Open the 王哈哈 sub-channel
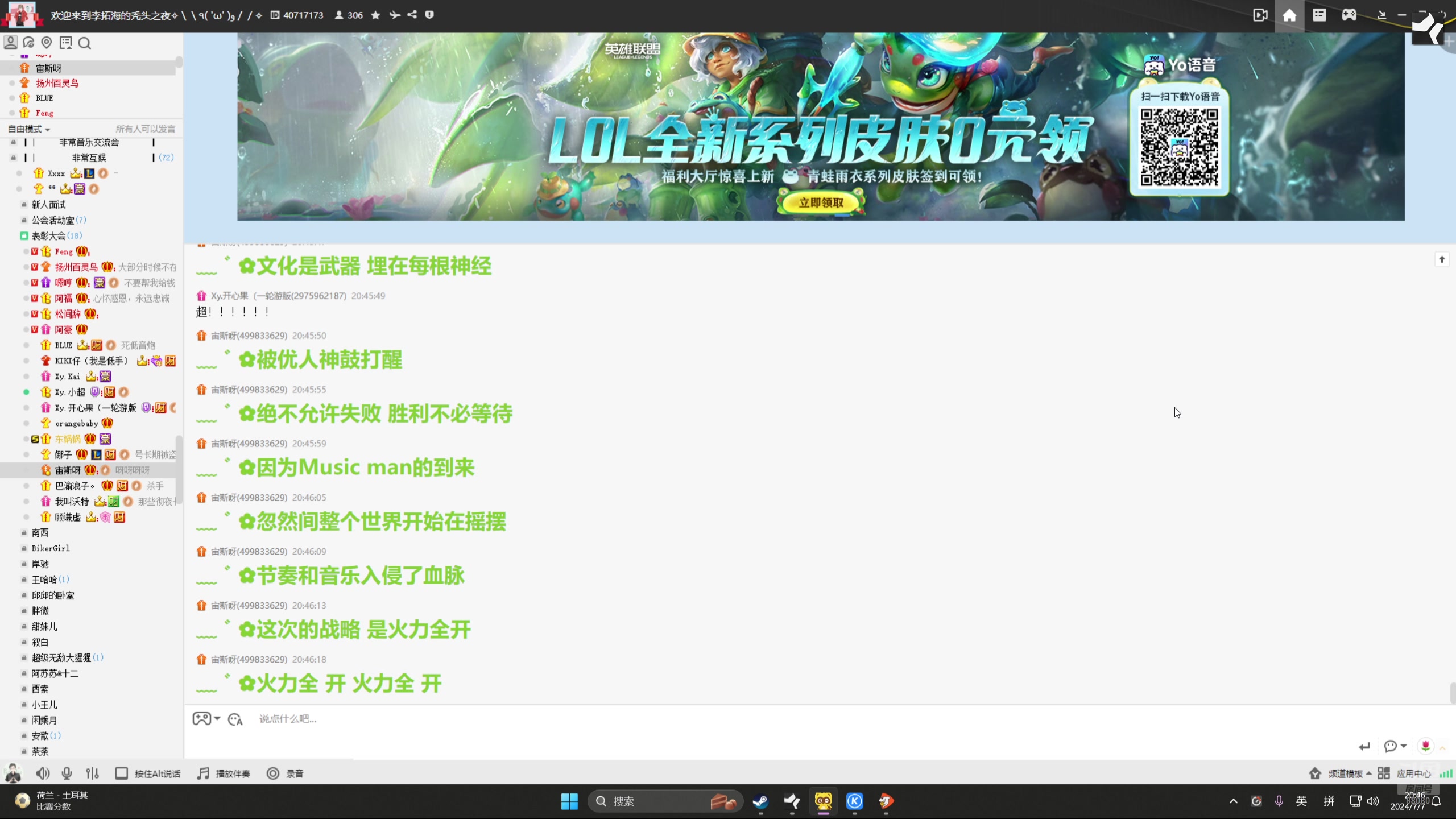1456x819 pixels. (44, 580)
